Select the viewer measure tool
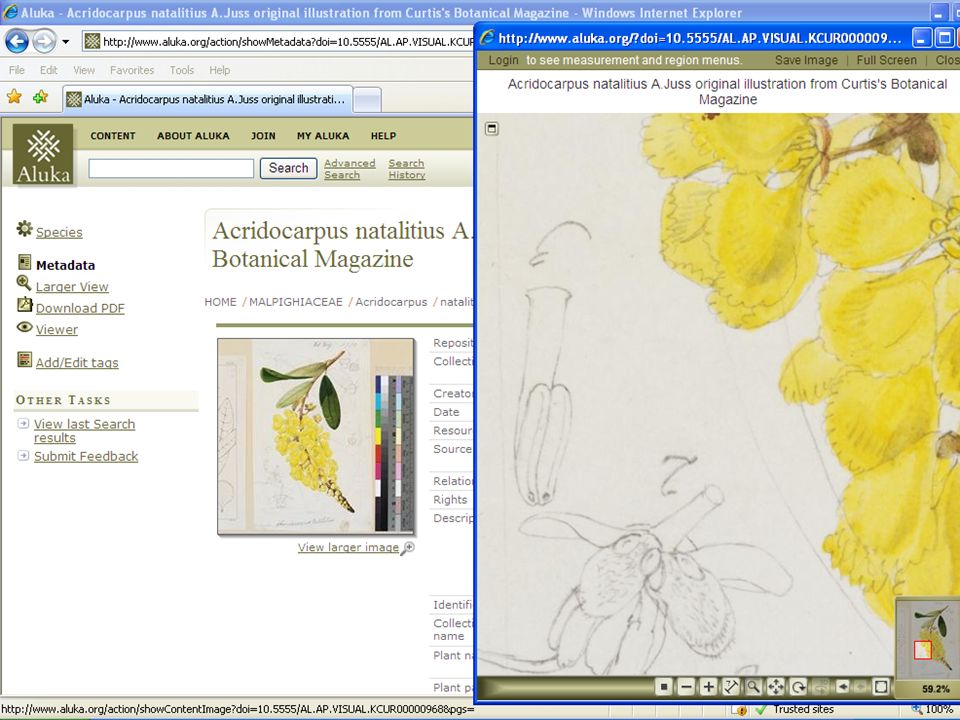Viewport: 960px width, 720px height. 731,687
